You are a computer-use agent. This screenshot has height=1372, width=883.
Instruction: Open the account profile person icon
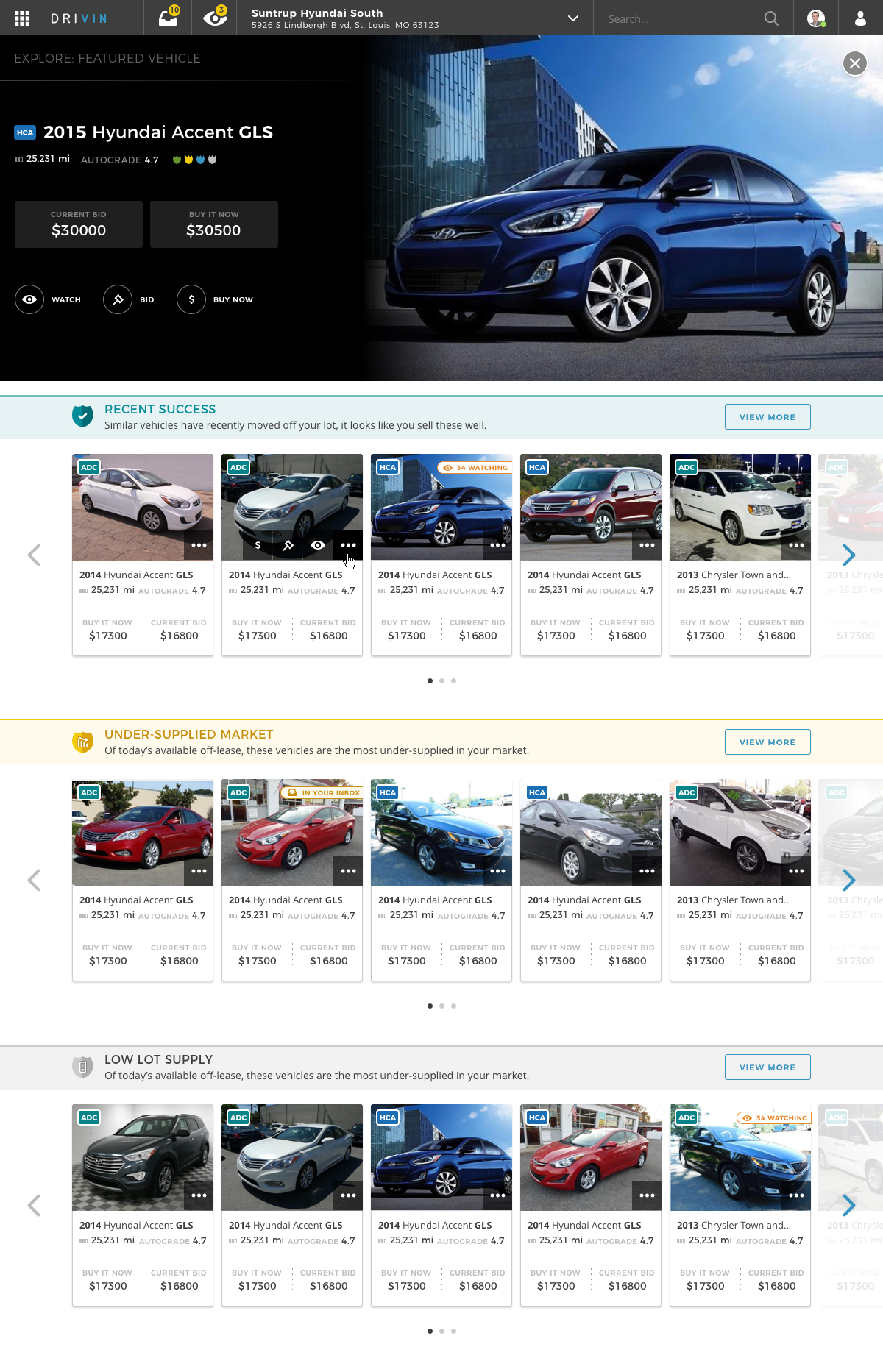860,18
